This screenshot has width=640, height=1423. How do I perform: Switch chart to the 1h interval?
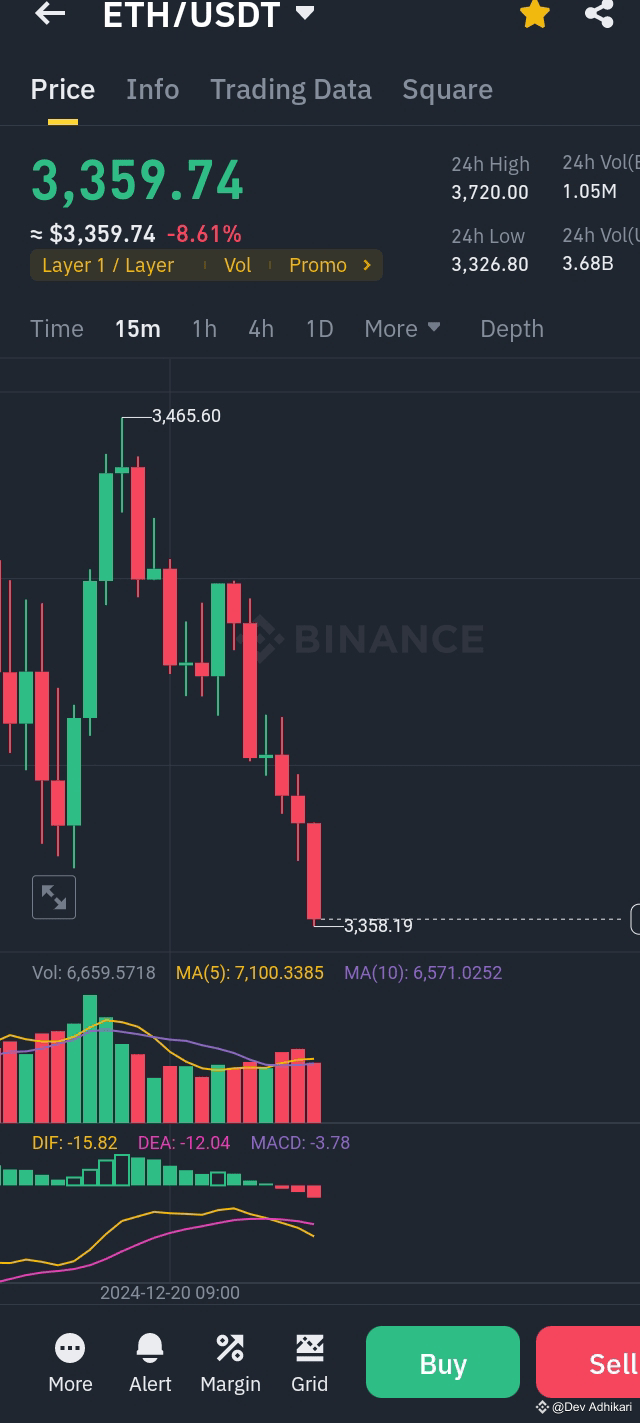(204, 328)
